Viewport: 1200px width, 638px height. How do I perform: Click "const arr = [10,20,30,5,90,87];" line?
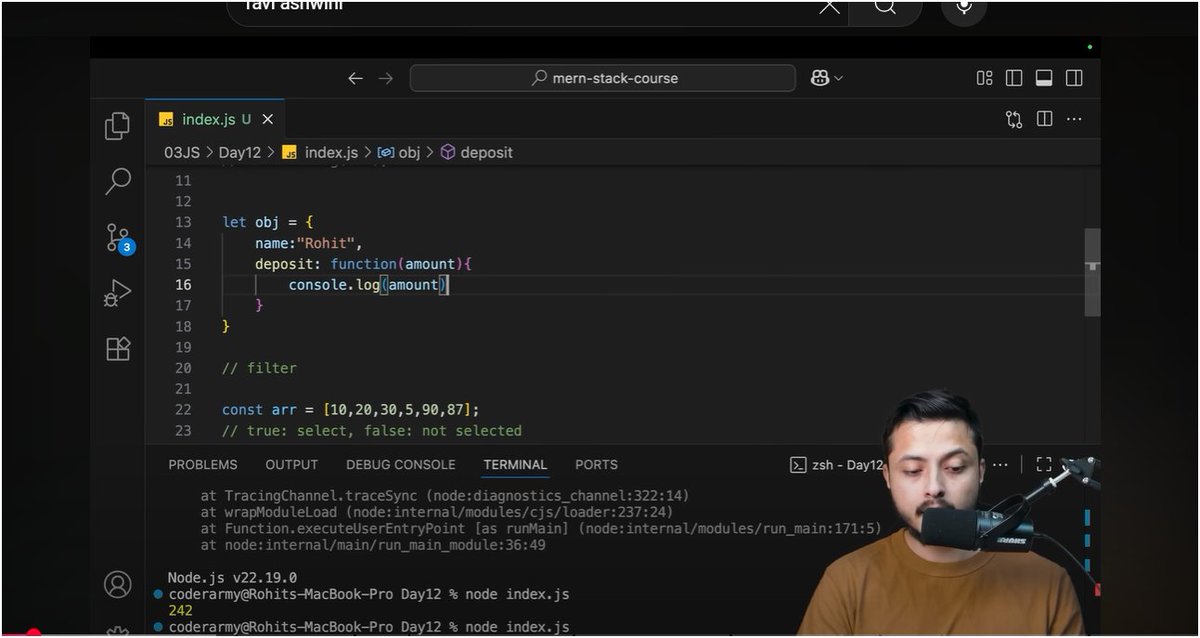[x=351, y=410]
